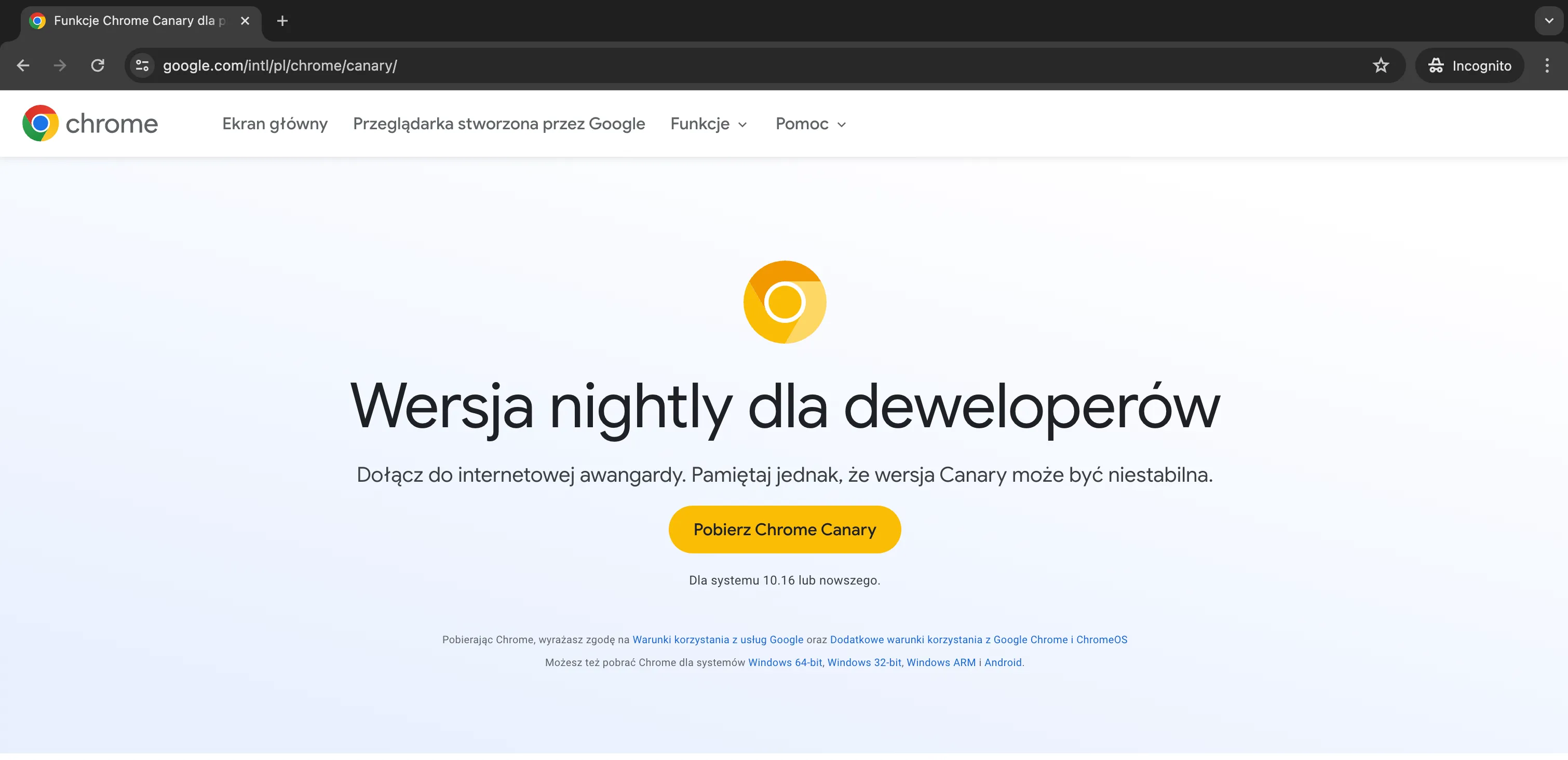Open Dodatkowe warunki korzystania z Google Chrome i ChromeOS
The image size is (1568, 760).
click(x=979, y=640)
